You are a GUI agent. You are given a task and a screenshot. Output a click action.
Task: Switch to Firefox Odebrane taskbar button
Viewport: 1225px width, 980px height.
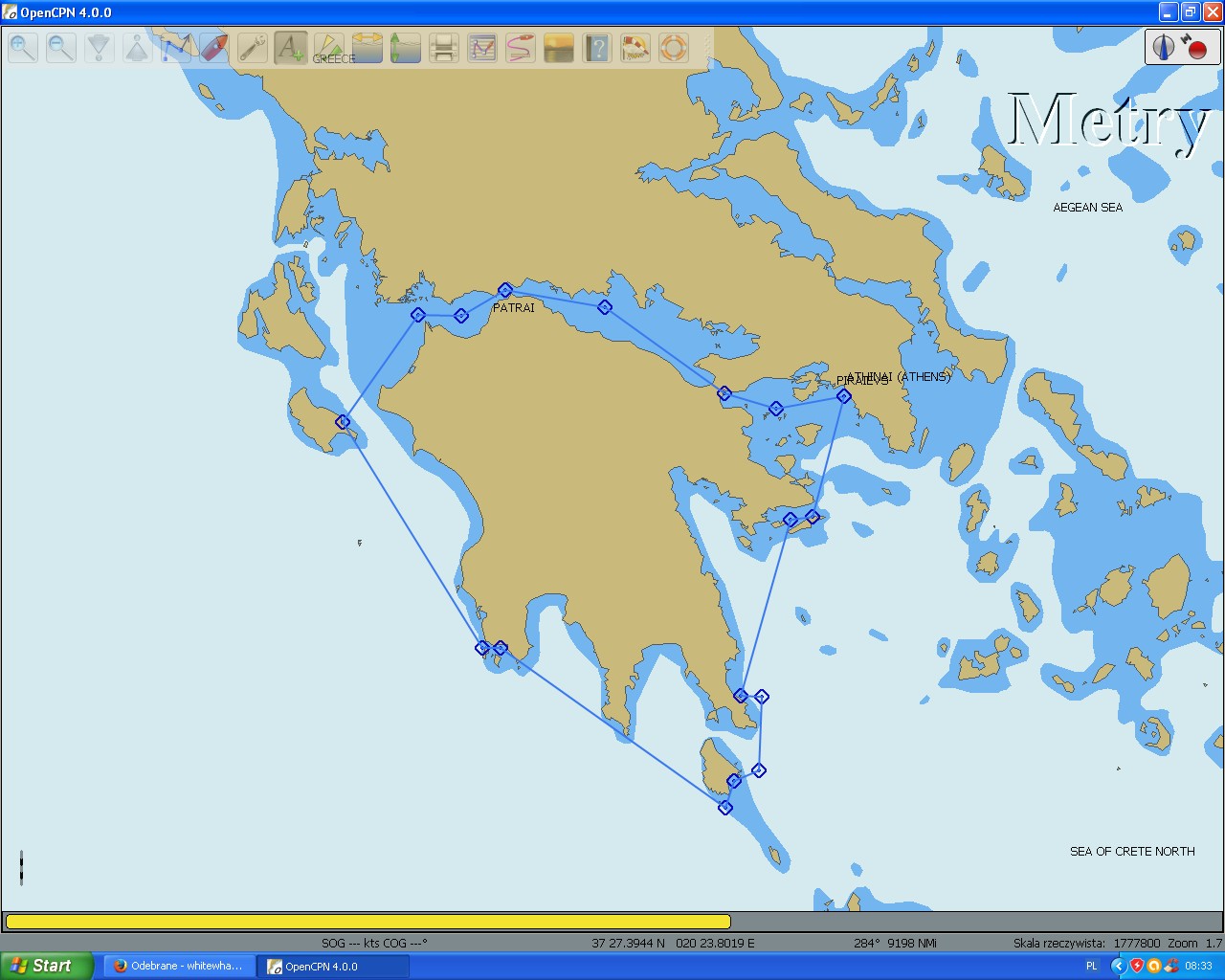tap(178, 967)
